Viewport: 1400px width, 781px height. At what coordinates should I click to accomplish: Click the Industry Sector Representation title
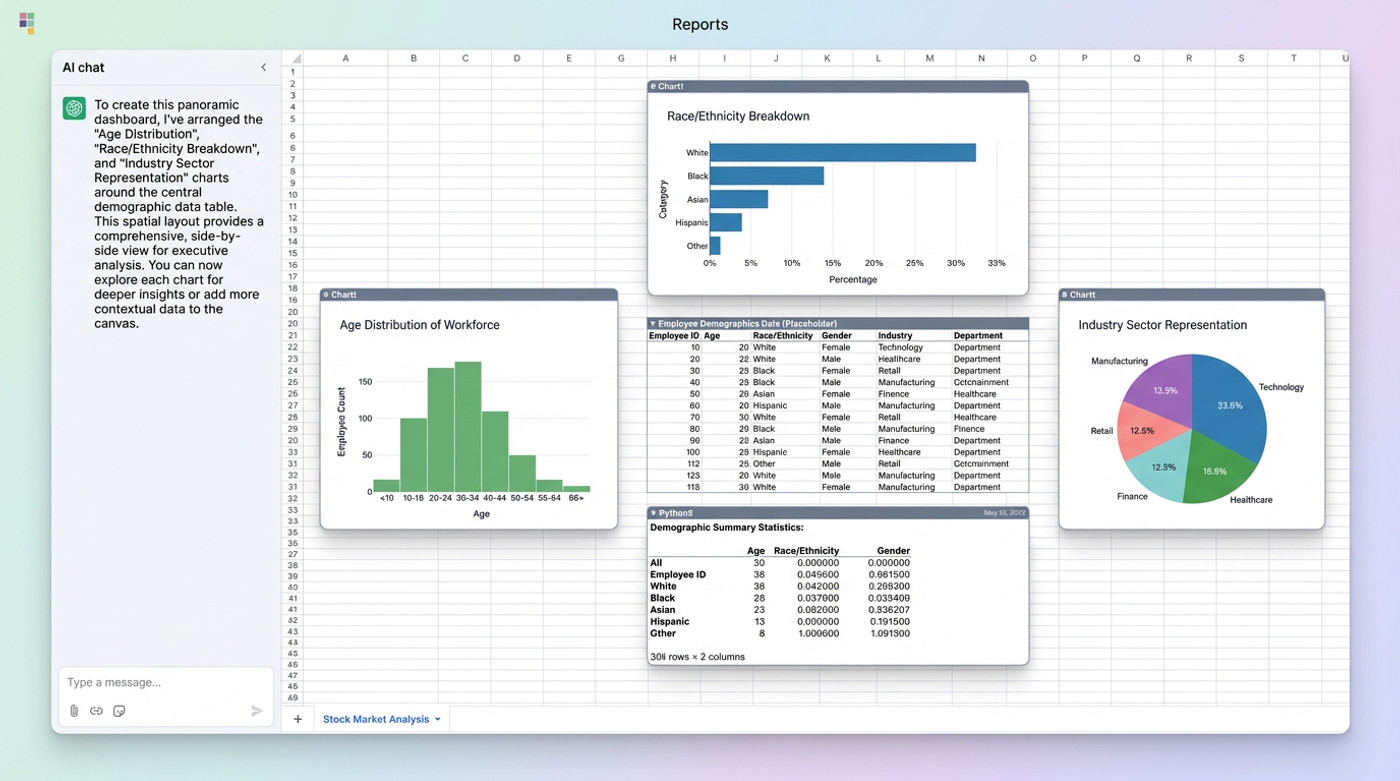click(1163, 325)
